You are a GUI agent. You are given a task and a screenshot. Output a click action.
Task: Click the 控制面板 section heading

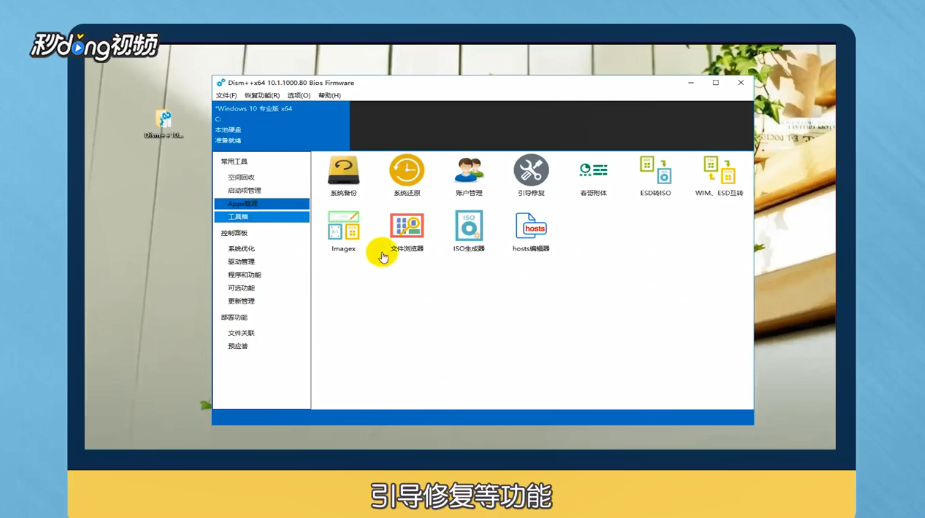(234, 233)
